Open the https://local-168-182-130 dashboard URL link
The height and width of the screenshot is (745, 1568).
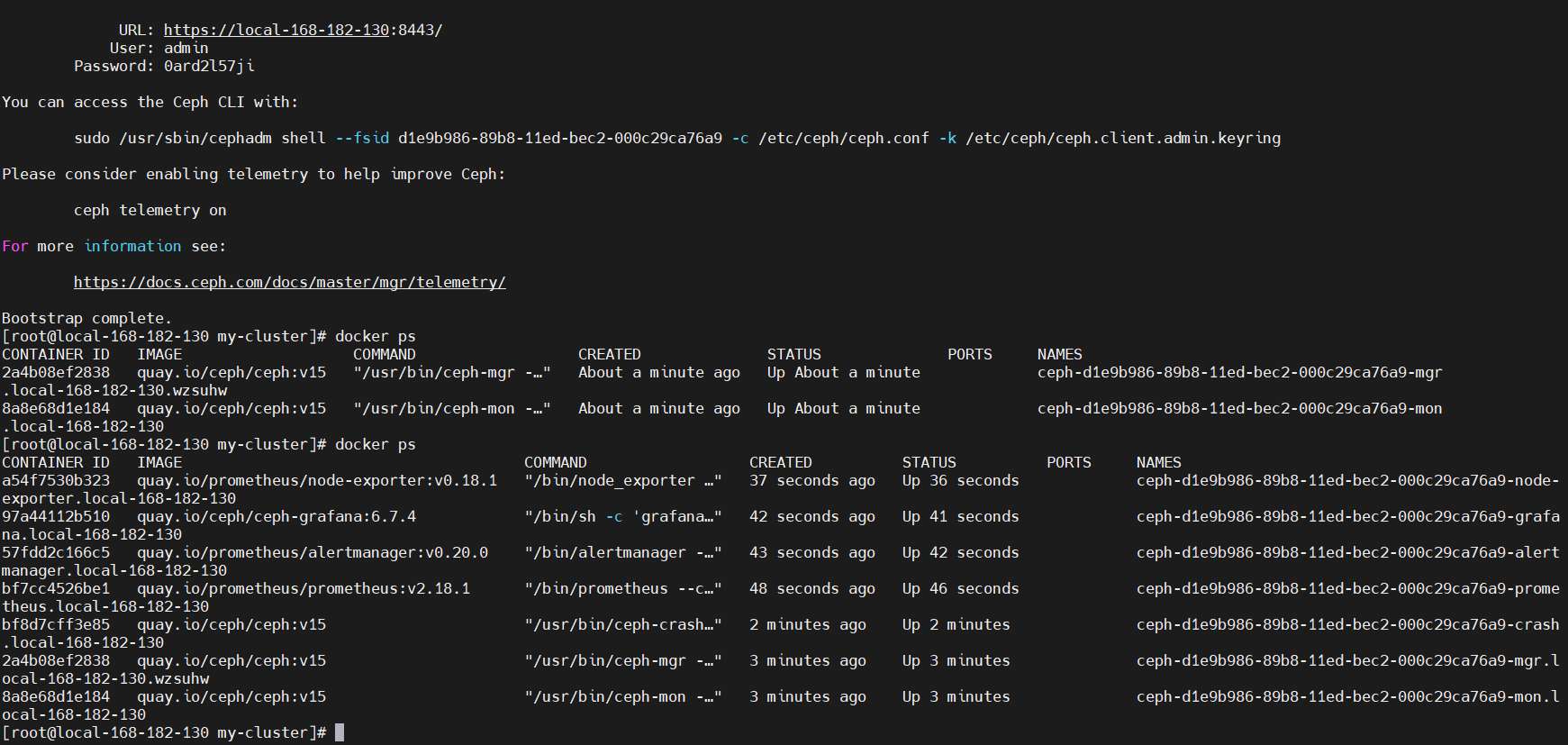tap(276, 30)
